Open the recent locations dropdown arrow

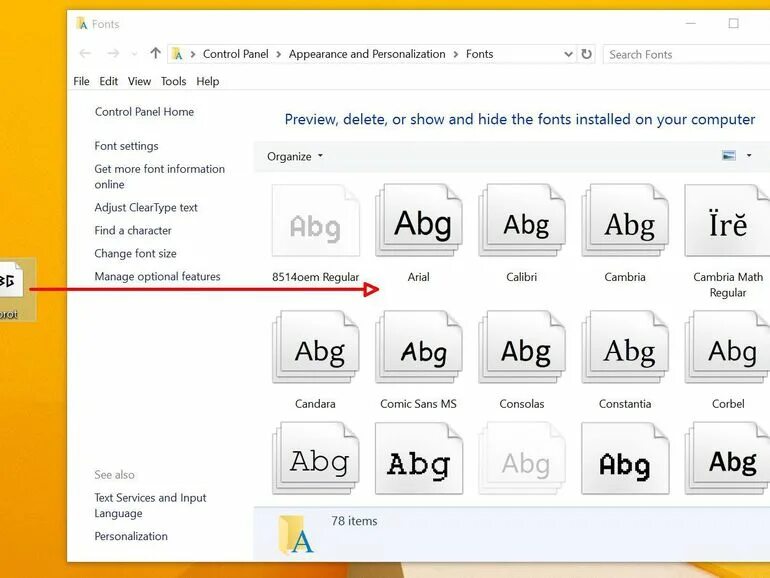coord(134,54)
